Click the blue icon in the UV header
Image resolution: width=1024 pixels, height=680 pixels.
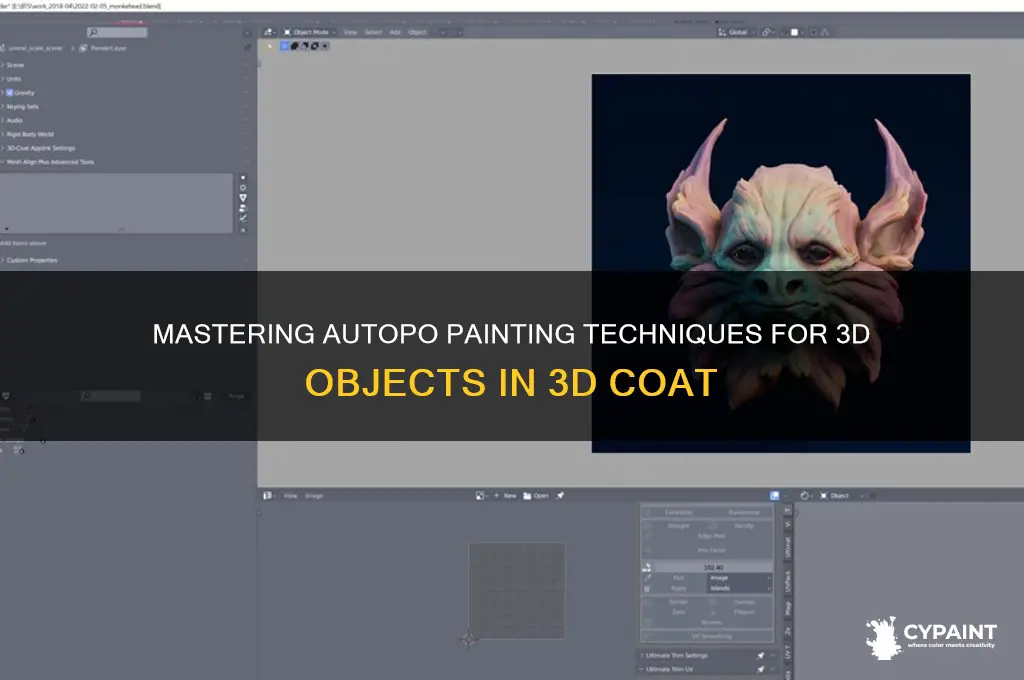point(775,496)
